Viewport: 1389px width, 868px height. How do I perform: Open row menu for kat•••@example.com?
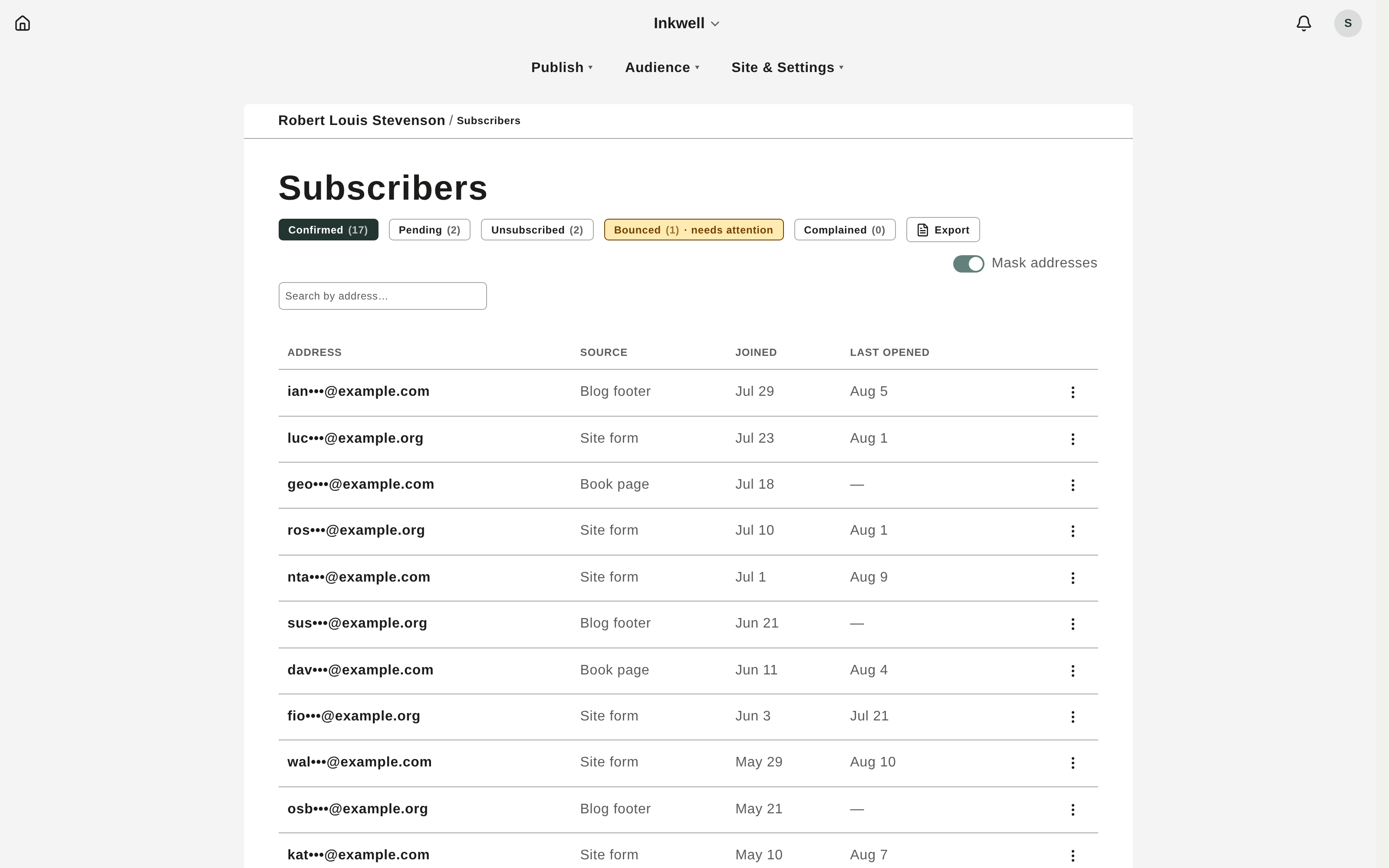(1072, 856)
